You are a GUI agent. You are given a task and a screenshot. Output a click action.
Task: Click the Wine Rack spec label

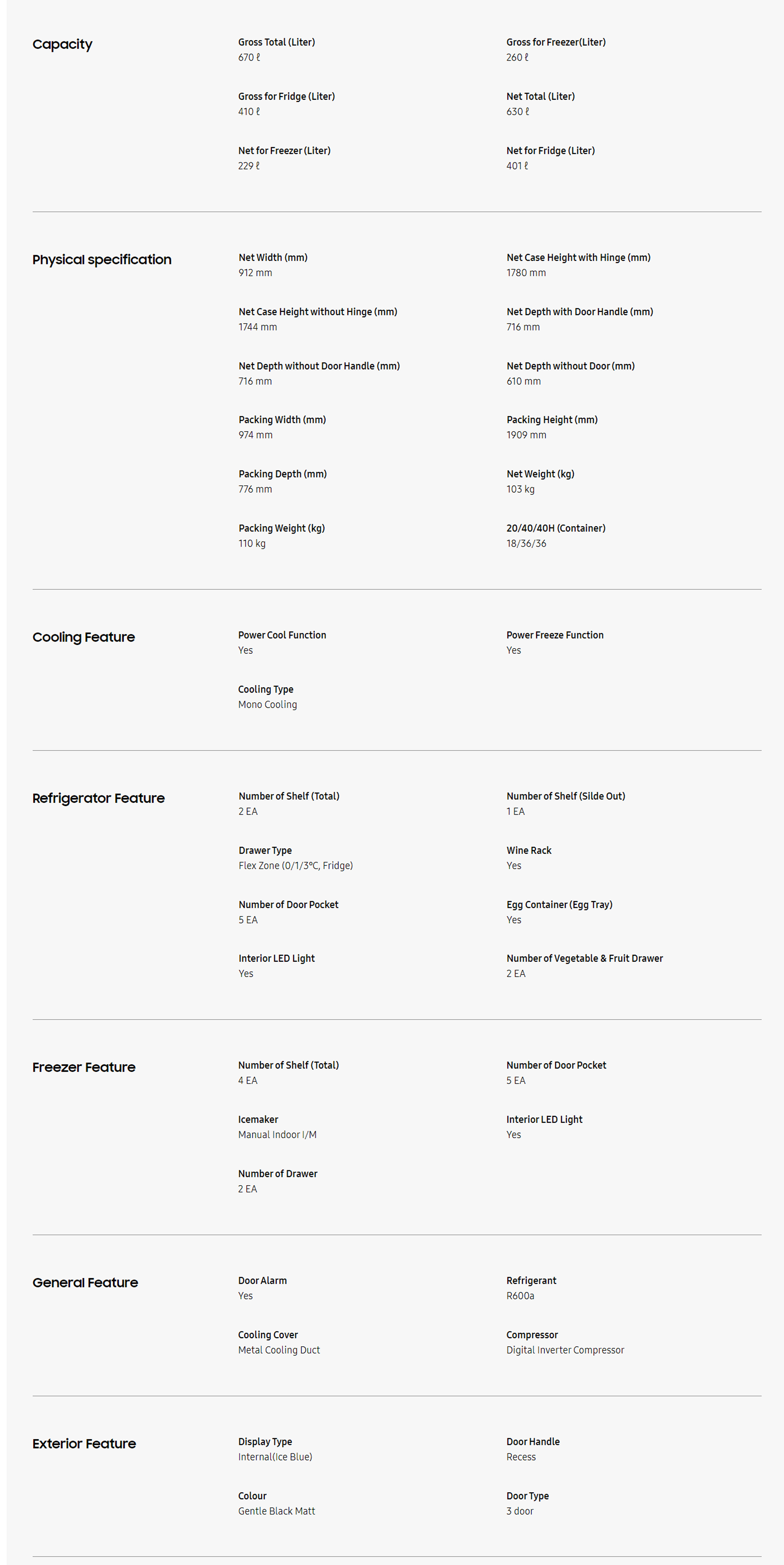point(528,850)
